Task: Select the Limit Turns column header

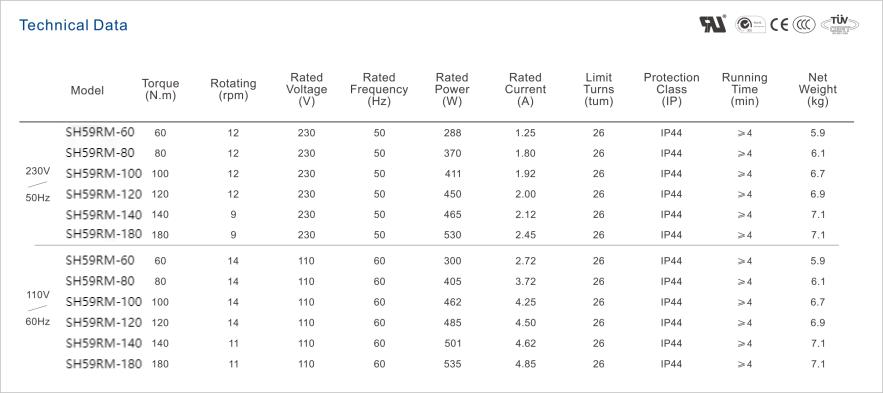Action: click(599, 90)
